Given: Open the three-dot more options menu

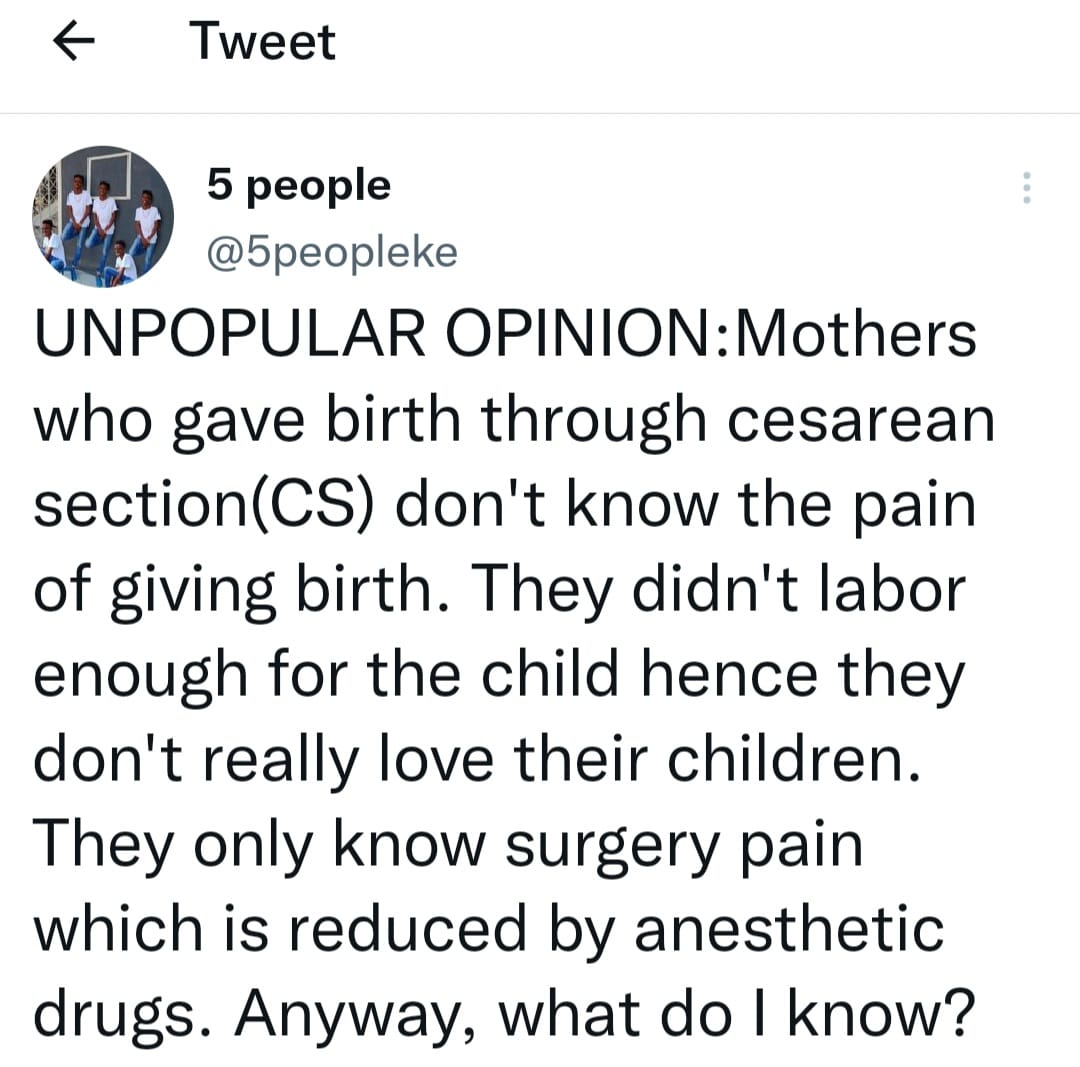Looking at the screenshot, I should tap(1024, 188).
